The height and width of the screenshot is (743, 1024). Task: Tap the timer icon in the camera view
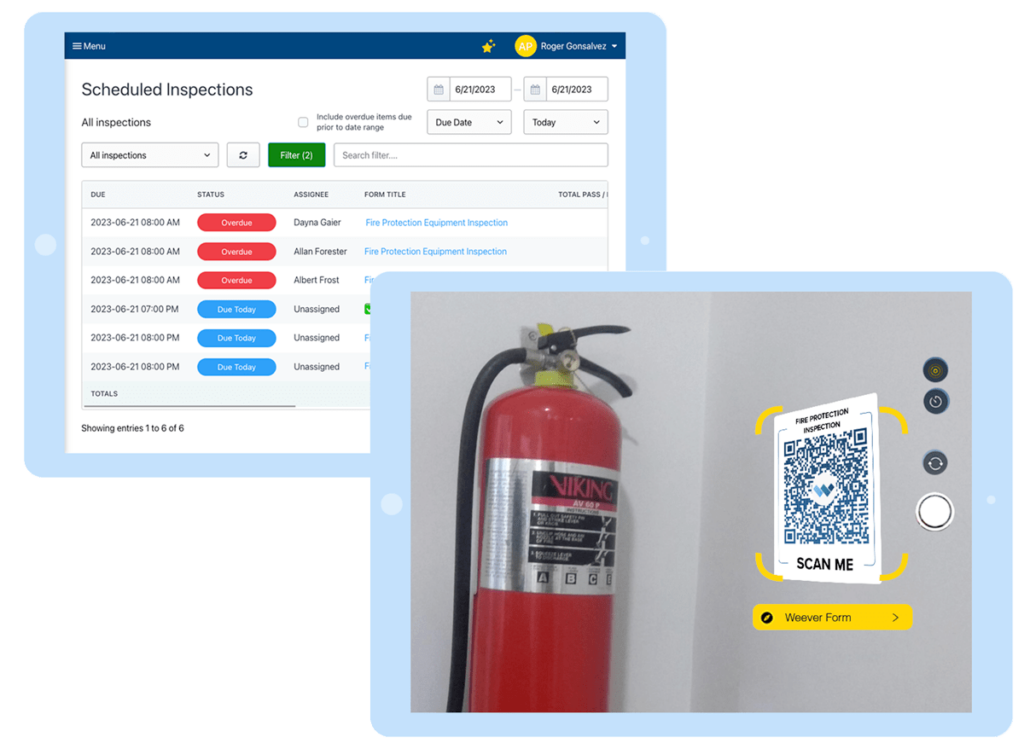[936, 401]
